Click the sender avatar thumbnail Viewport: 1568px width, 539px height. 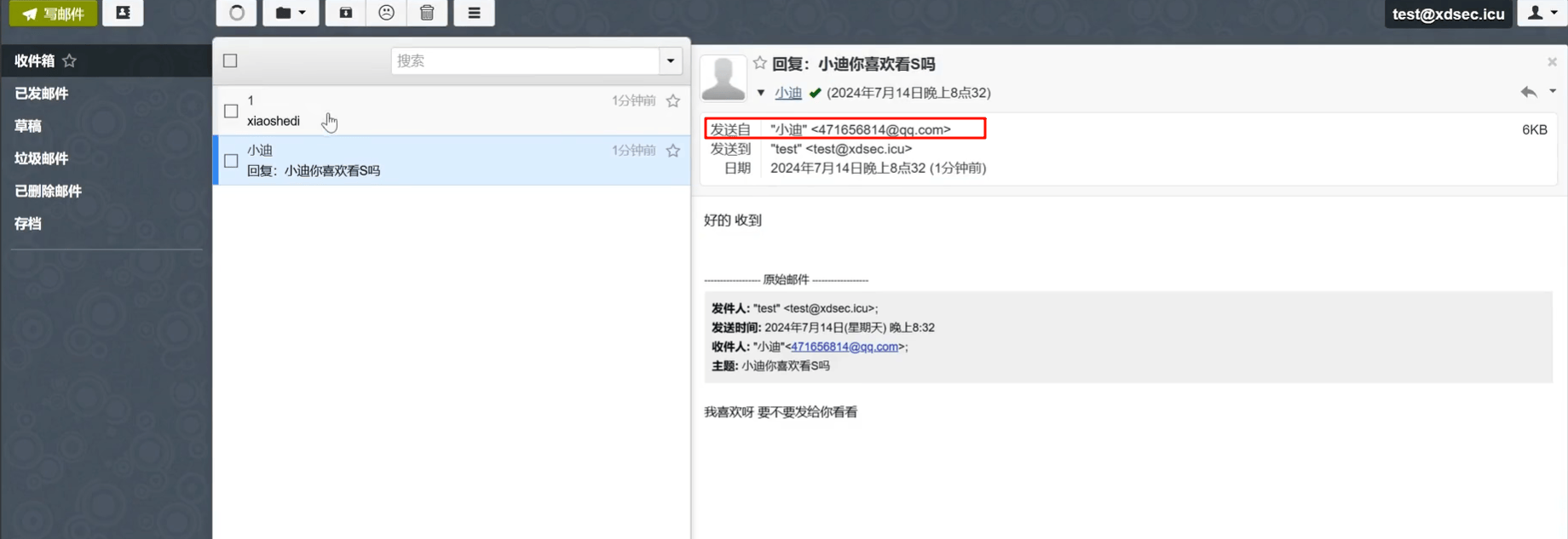point(723,78)
